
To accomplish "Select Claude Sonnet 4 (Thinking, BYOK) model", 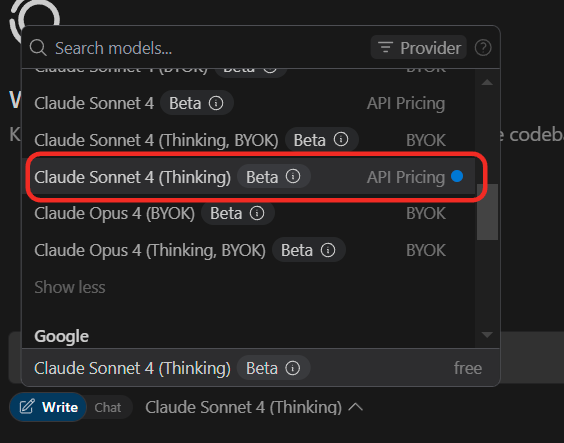I will click(248, 140).
